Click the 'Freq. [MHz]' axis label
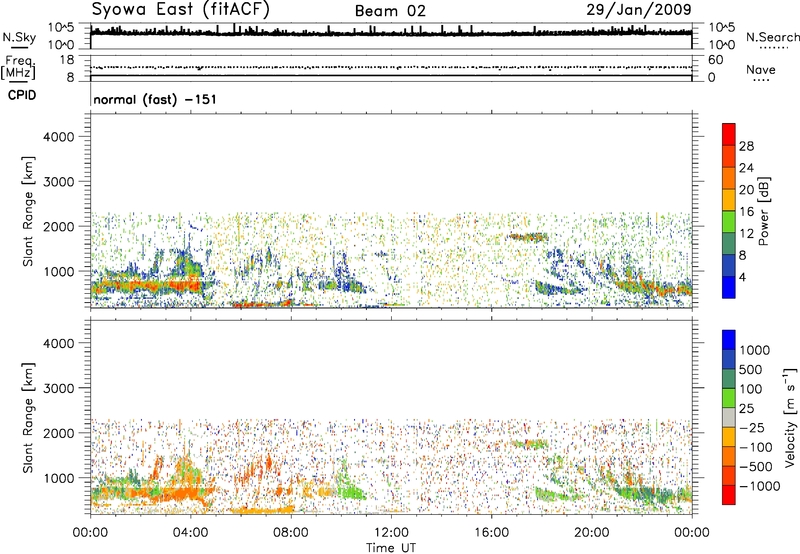Screen dimensions: 800x554 (x=18, y=67)
